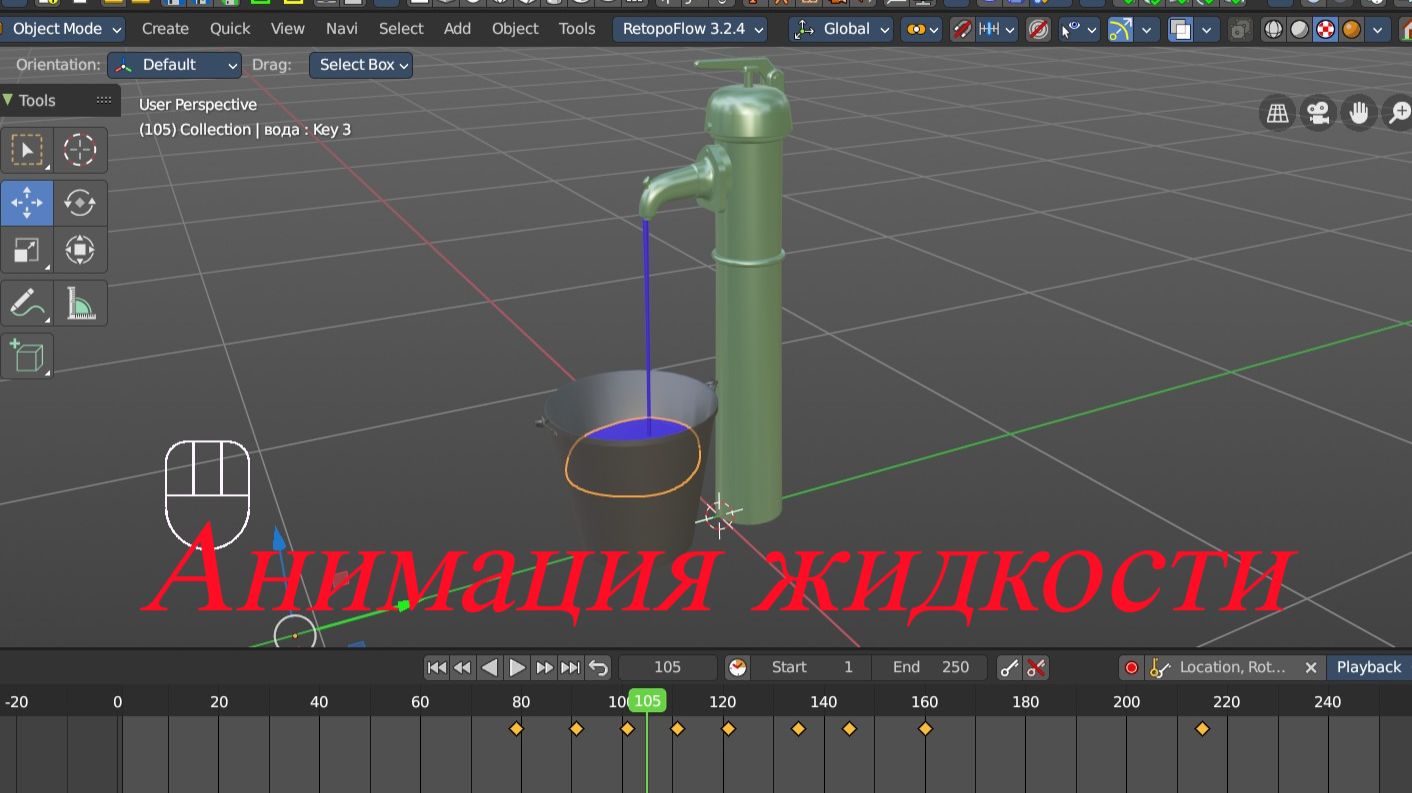The height and width of the screenshot is (793, 1412).
Task: Select the Add Cube tool
Action: pyautogui.click(x=27, y=356)
